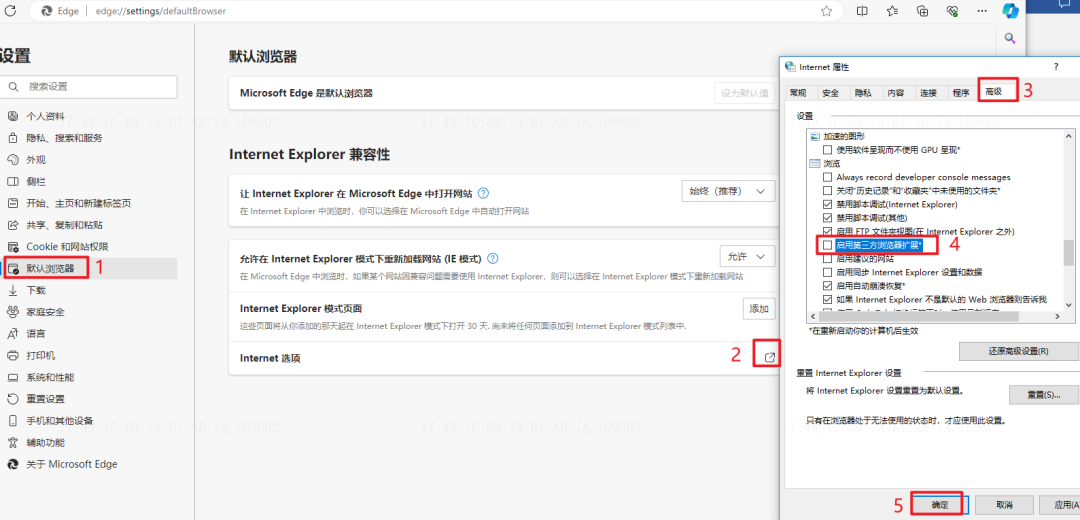Screen dimensions: 1080x520
Task: Switch to 连接 tab in Internet Properties
Action: point(928,92)
